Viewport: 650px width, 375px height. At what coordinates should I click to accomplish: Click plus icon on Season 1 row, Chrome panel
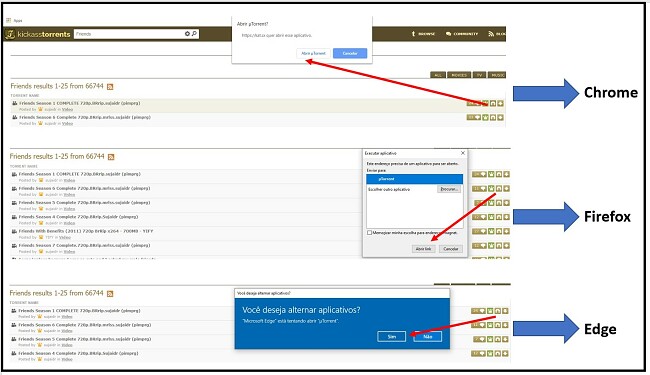(500, 103)
